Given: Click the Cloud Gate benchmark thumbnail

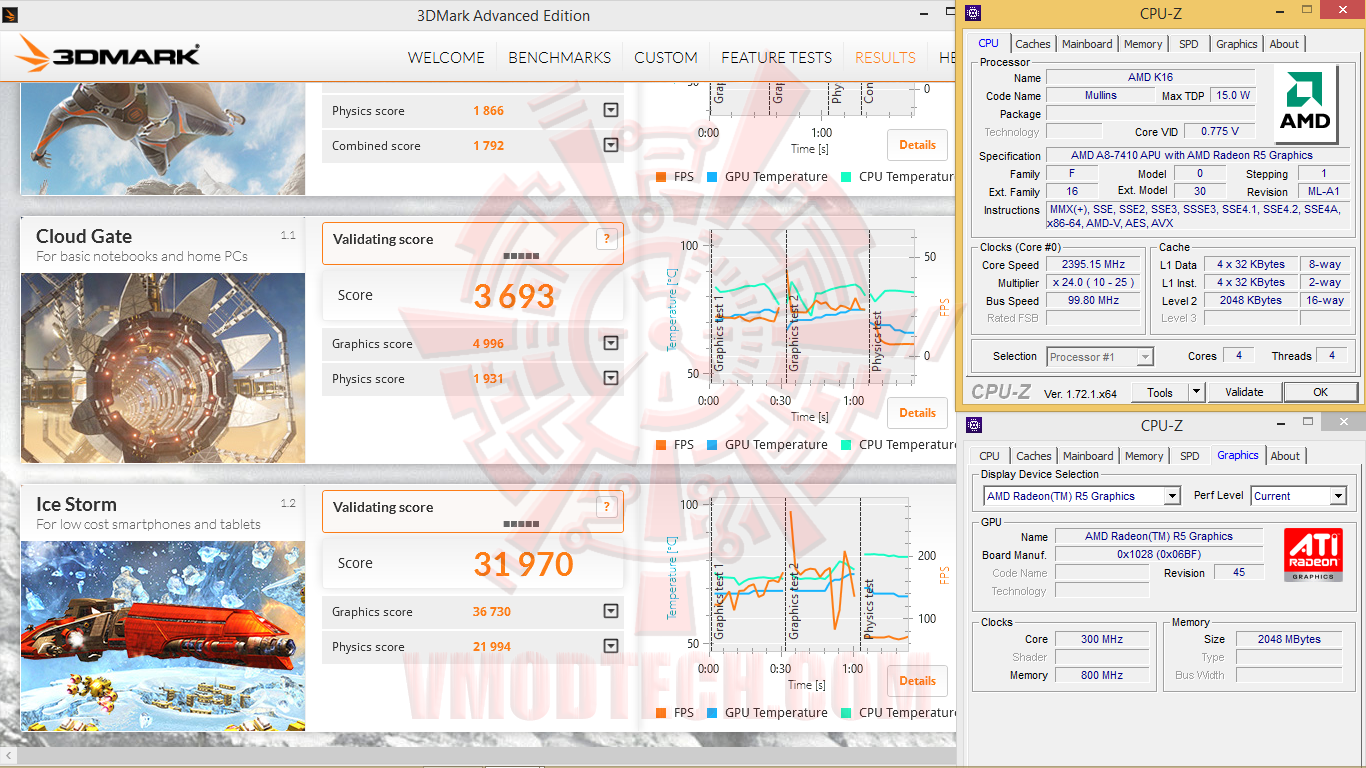Looking at the screenshot, I should [x=163, y=368].
